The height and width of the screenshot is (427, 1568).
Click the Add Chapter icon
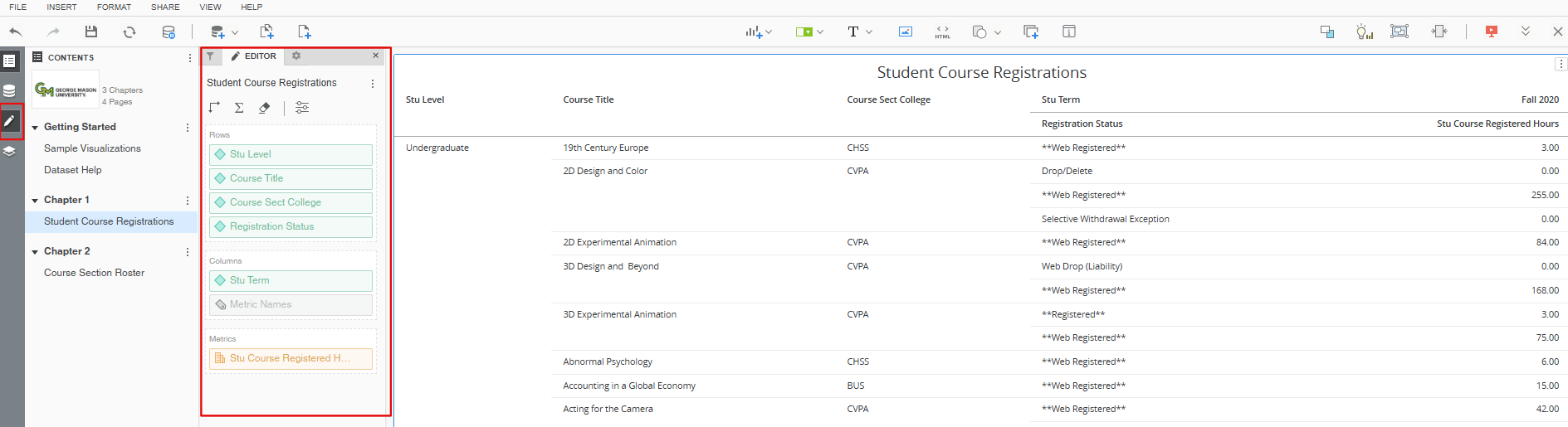click(266, 32)
